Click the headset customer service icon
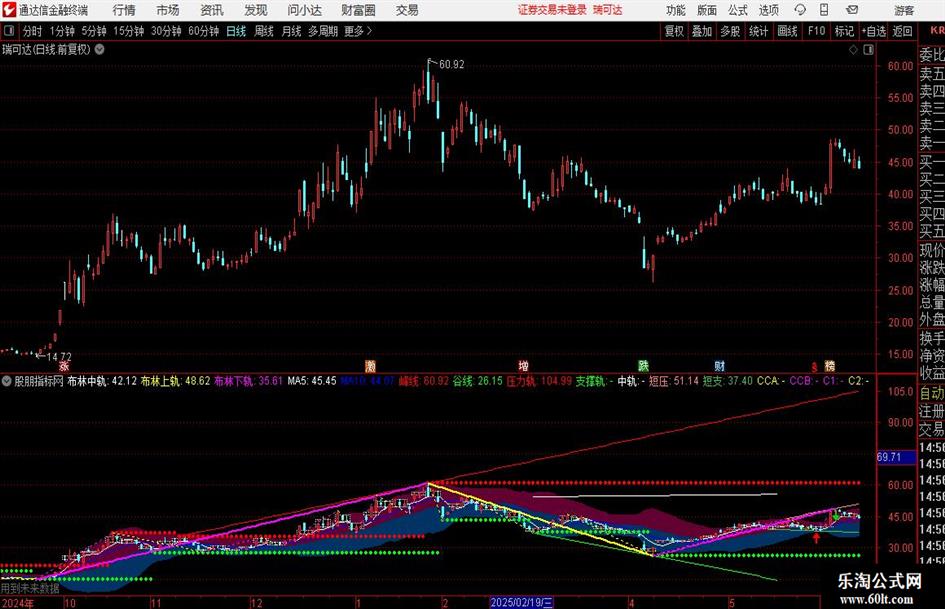This screenshot has height=609, width=945. tap(800, 10)
